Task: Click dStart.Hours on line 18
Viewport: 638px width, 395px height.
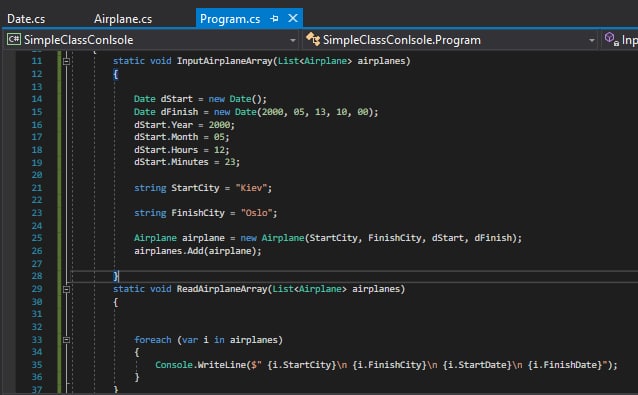Action: tap(166, 150)
